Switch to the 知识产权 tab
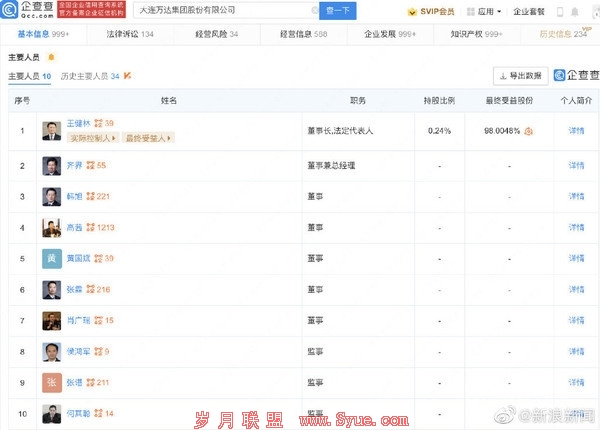 [x=476, y=34]
